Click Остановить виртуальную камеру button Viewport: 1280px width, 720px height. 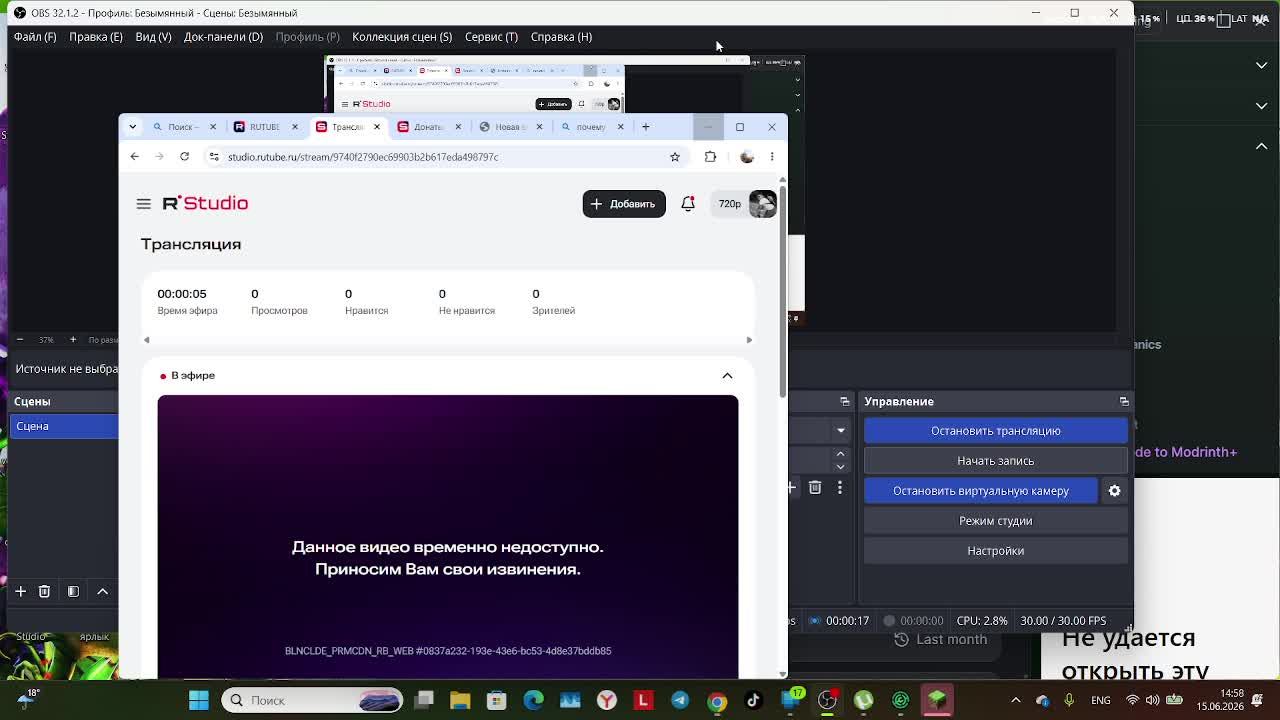[981, 491]
